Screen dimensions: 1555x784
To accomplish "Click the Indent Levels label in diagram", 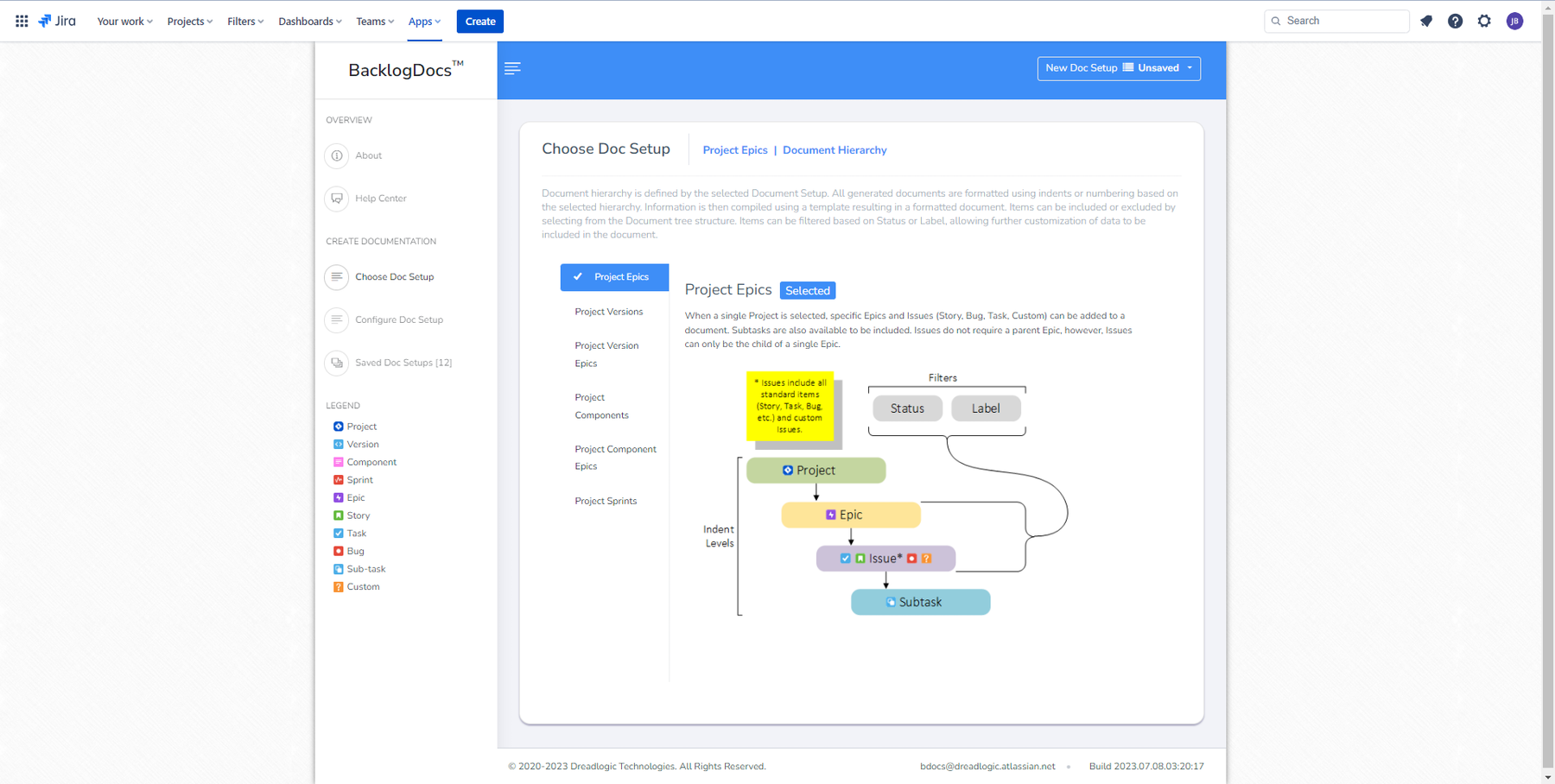I will (x=719, y=536).
